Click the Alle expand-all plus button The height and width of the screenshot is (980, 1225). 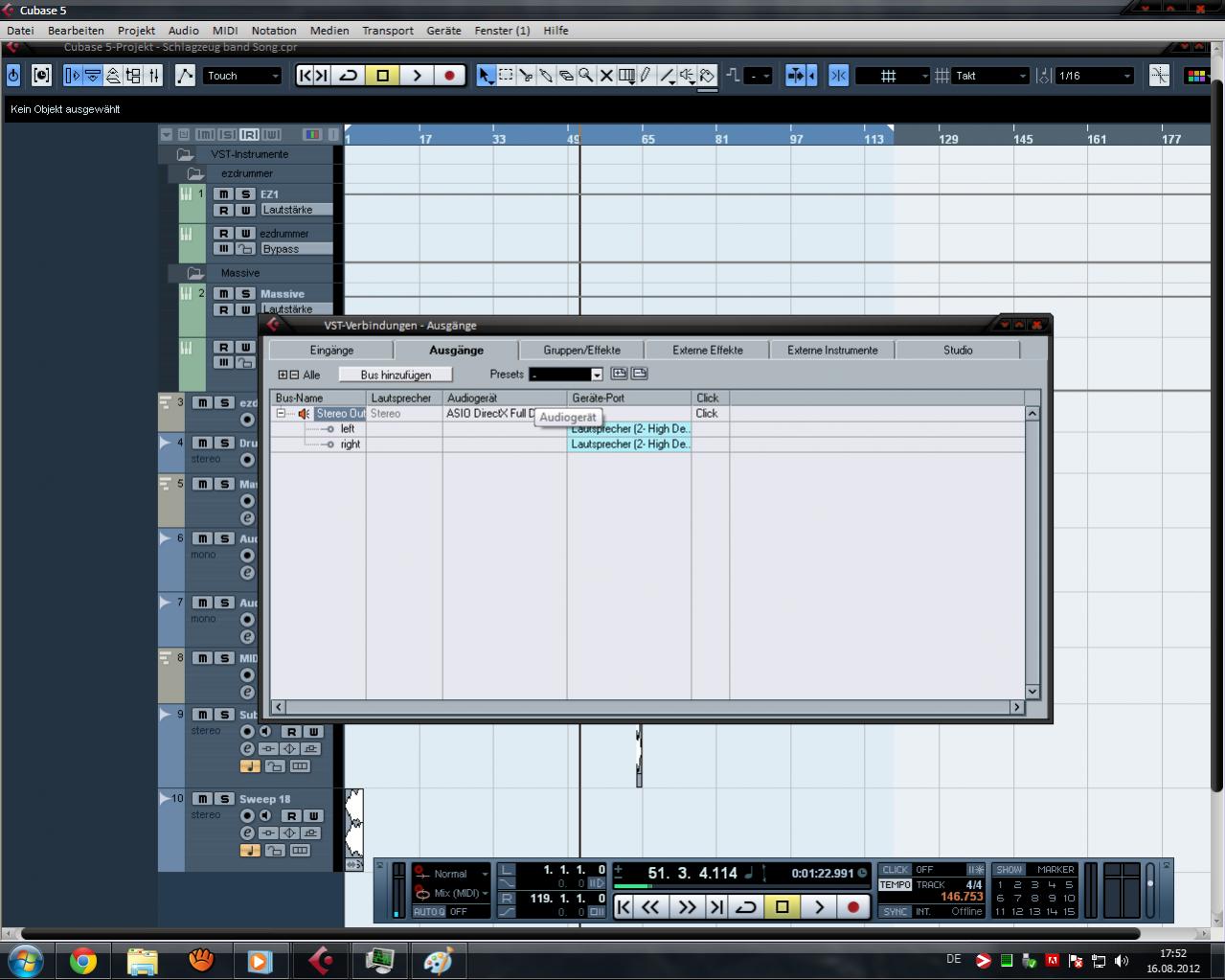283,375
